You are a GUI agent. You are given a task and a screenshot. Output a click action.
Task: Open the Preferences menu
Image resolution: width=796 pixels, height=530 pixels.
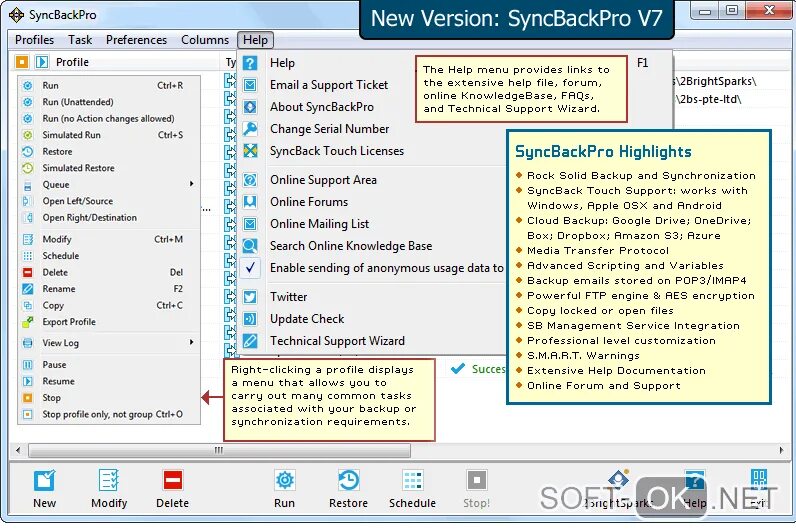click(x=136, y=40)
